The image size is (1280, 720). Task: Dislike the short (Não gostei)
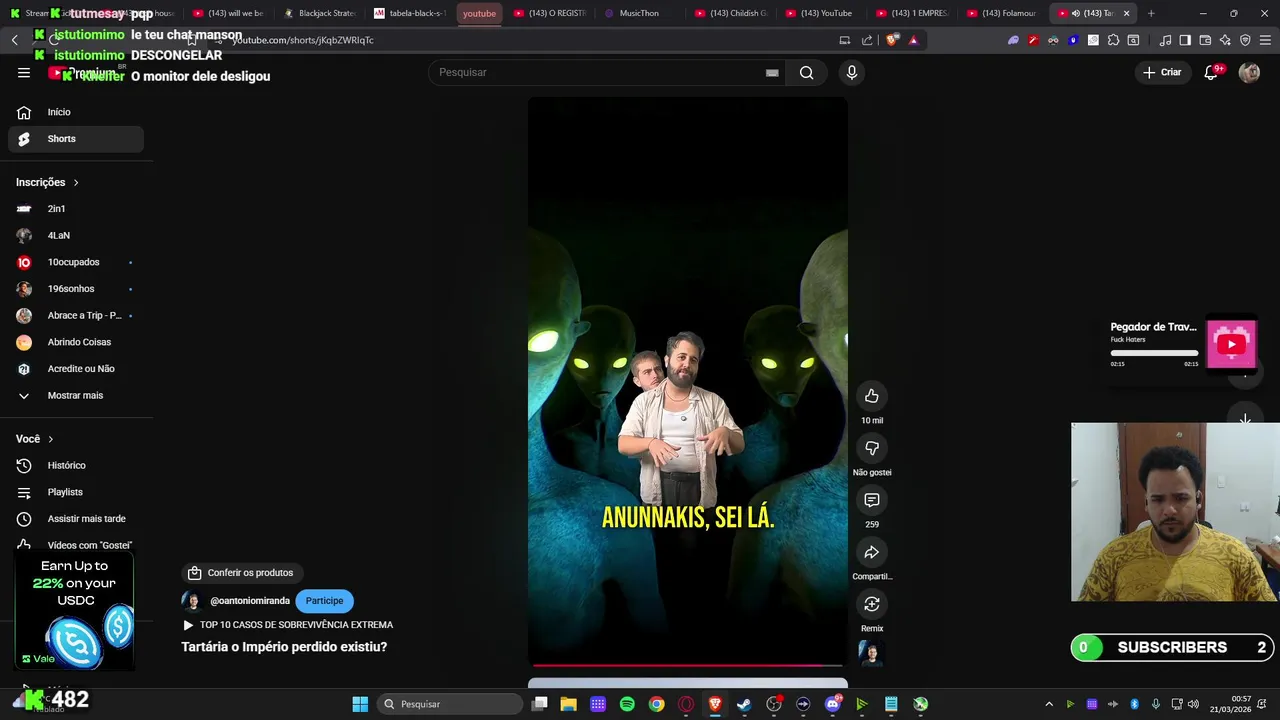[x=872, y=448]
